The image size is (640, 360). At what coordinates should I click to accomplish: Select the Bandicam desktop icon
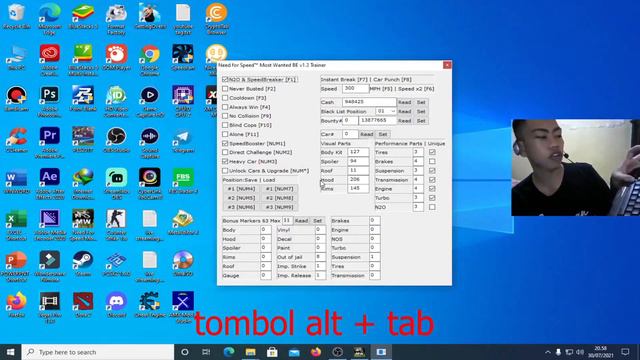(16, 98)
